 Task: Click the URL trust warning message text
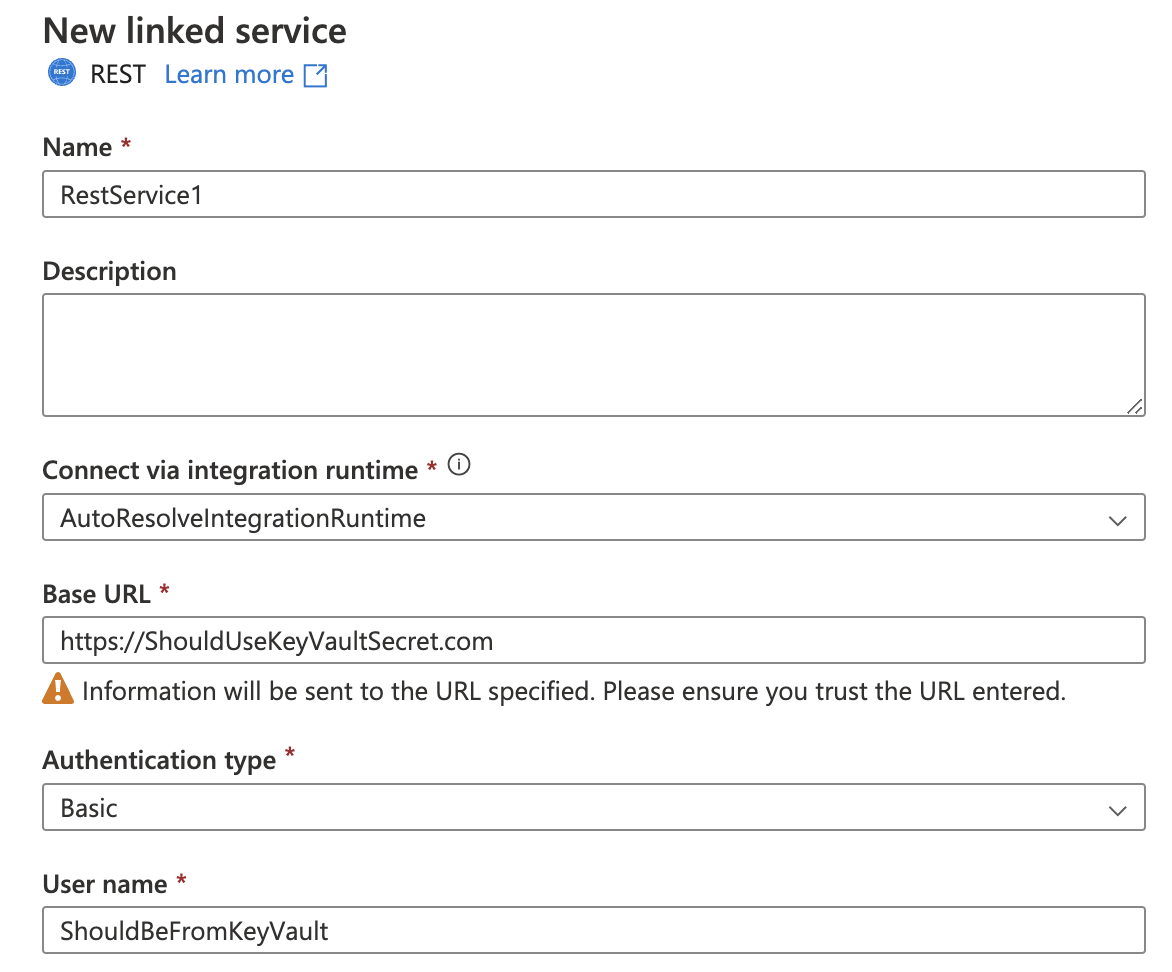[574, 691]
